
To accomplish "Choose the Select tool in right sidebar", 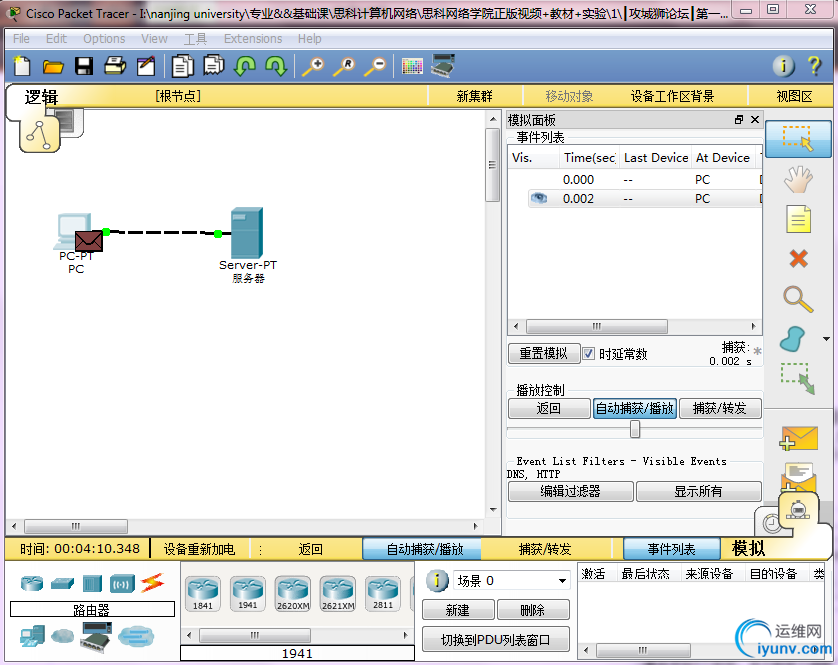I will pos(798,139).
